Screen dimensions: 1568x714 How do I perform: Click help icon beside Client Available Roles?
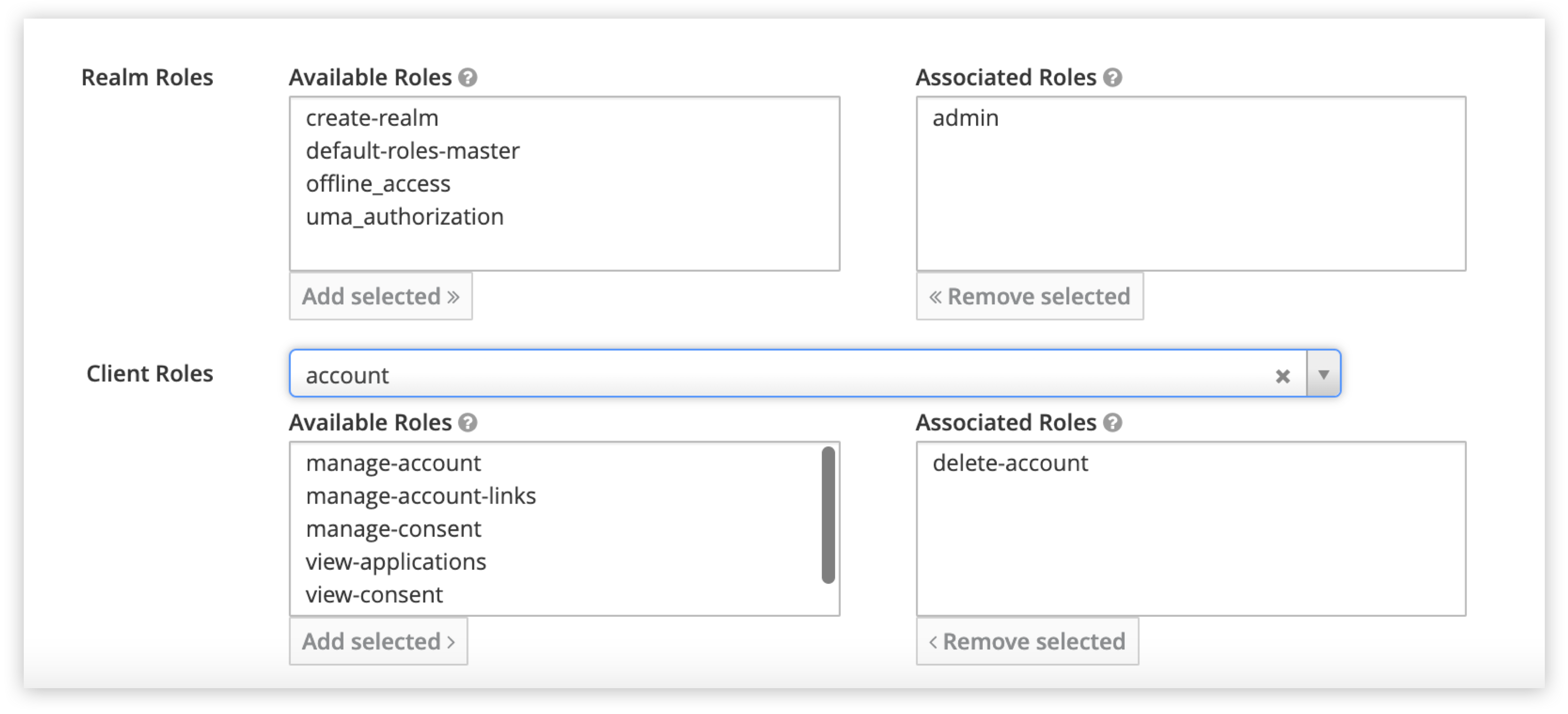click(467, 423)
